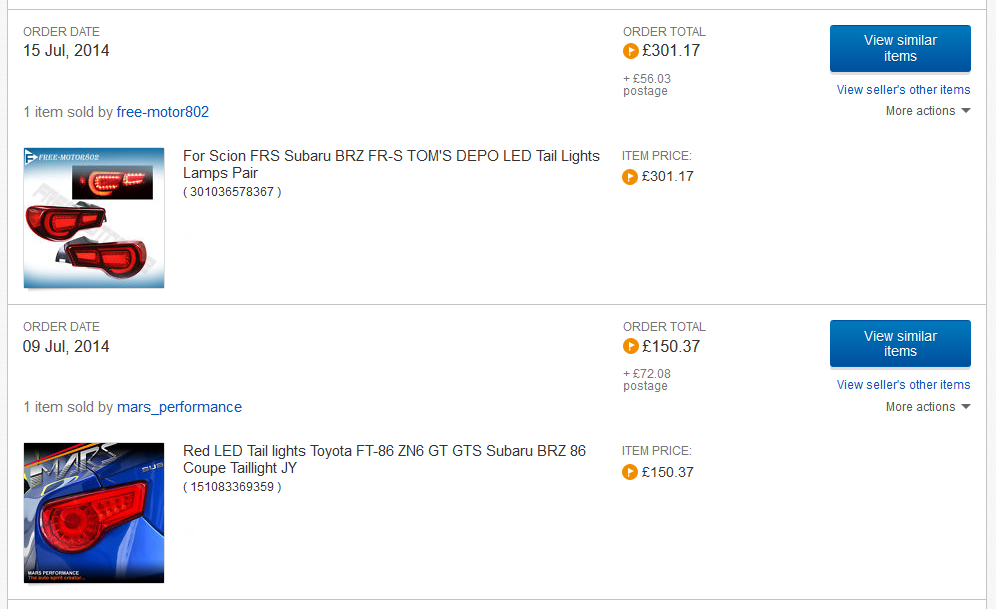Click the dropdown arrow next to first More actions
Image resolution: width=996 pixels, height=609 pixels.
(x=966, y=110)
